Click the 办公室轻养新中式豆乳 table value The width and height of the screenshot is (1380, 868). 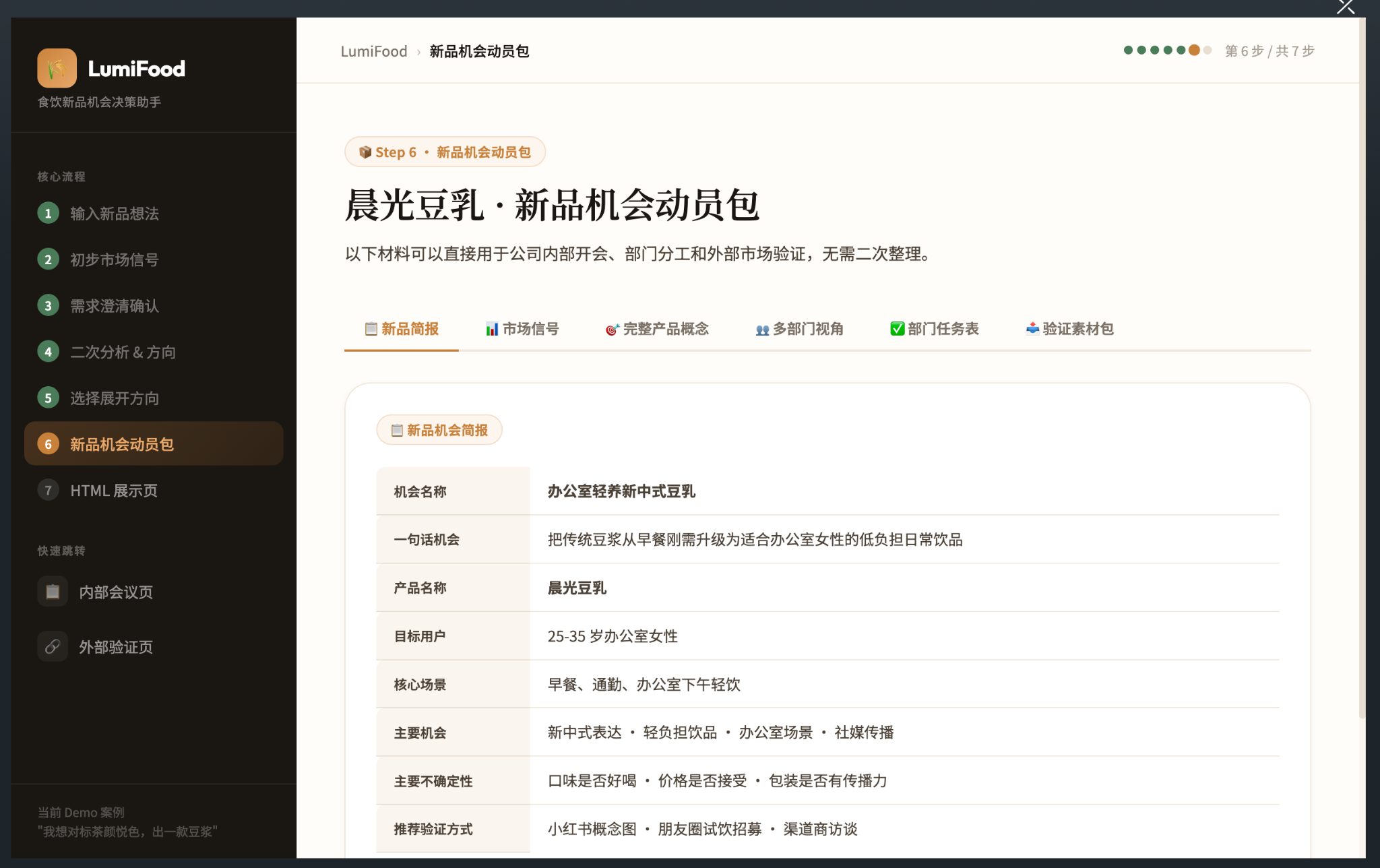[621, 491]
